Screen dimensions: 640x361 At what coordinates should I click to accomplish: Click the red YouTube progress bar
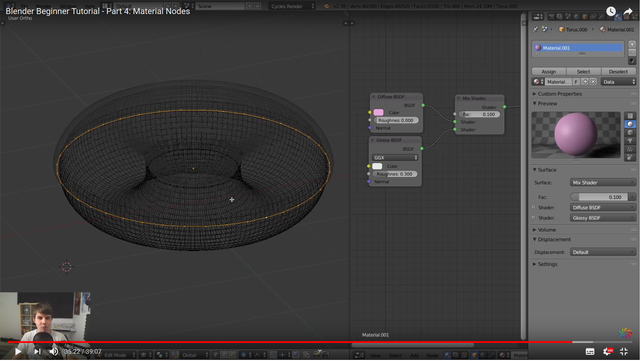pyautogui.click(x=290, y=342)
